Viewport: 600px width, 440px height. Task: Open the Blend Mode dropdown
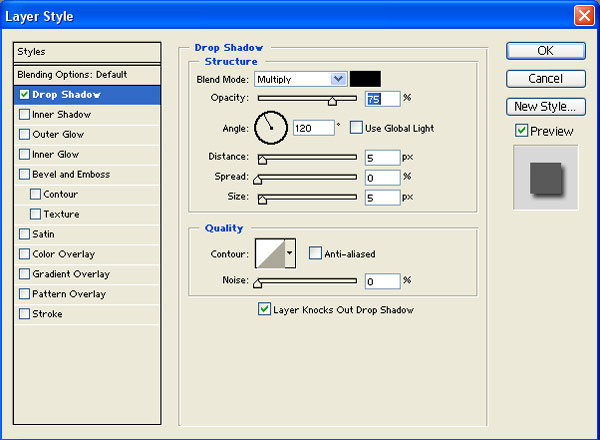pos(300,79)
